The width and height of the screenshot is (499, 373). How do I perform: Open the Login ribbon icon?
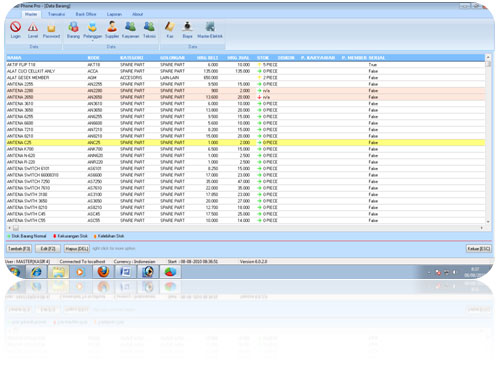(15, 30)
